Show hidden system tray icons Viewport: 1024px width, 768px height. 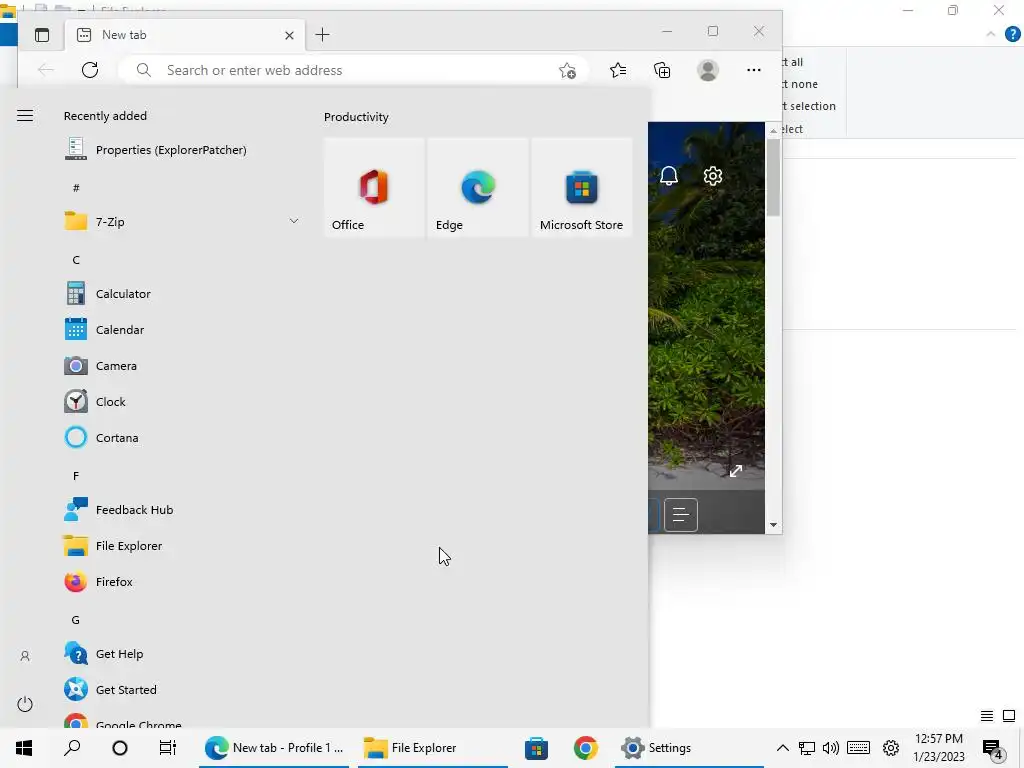(782, 748)
